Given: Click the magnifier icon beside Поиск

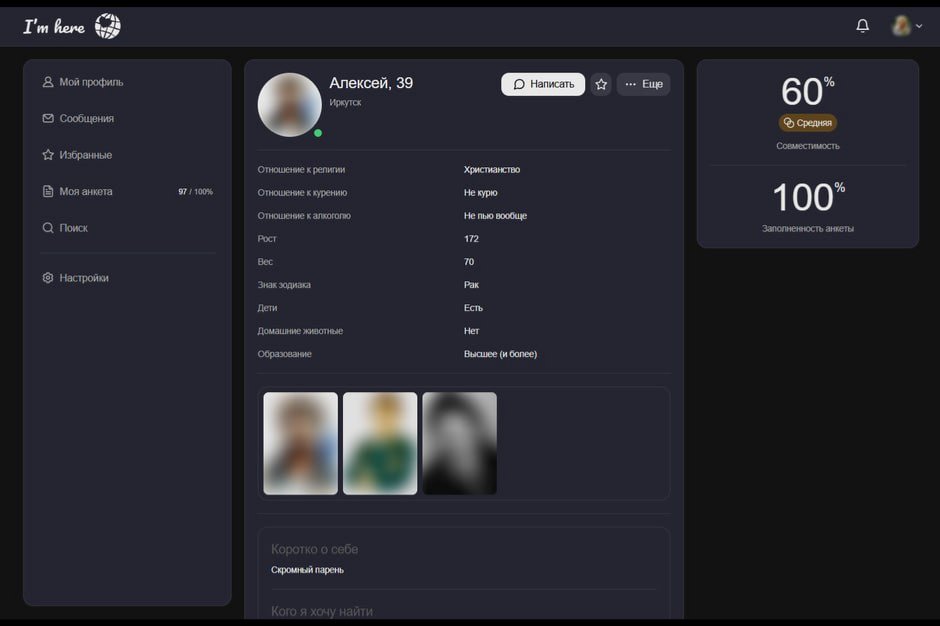Looking at the screenshot, I should pyautogui.click(x=48, y=228).
